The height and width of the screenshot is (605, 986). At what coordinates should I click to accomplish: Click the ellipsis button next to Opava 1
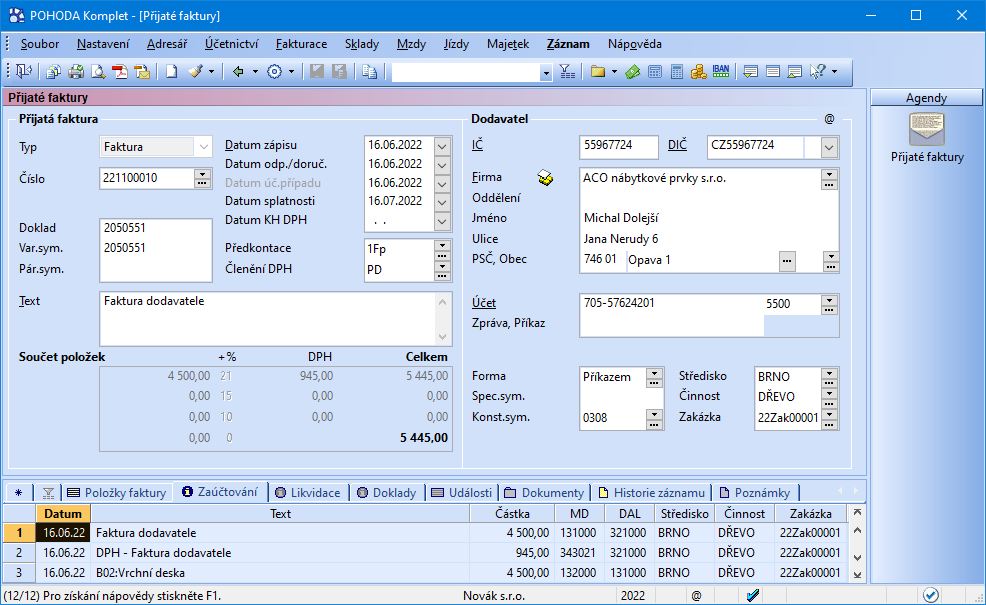coord(787,260)
